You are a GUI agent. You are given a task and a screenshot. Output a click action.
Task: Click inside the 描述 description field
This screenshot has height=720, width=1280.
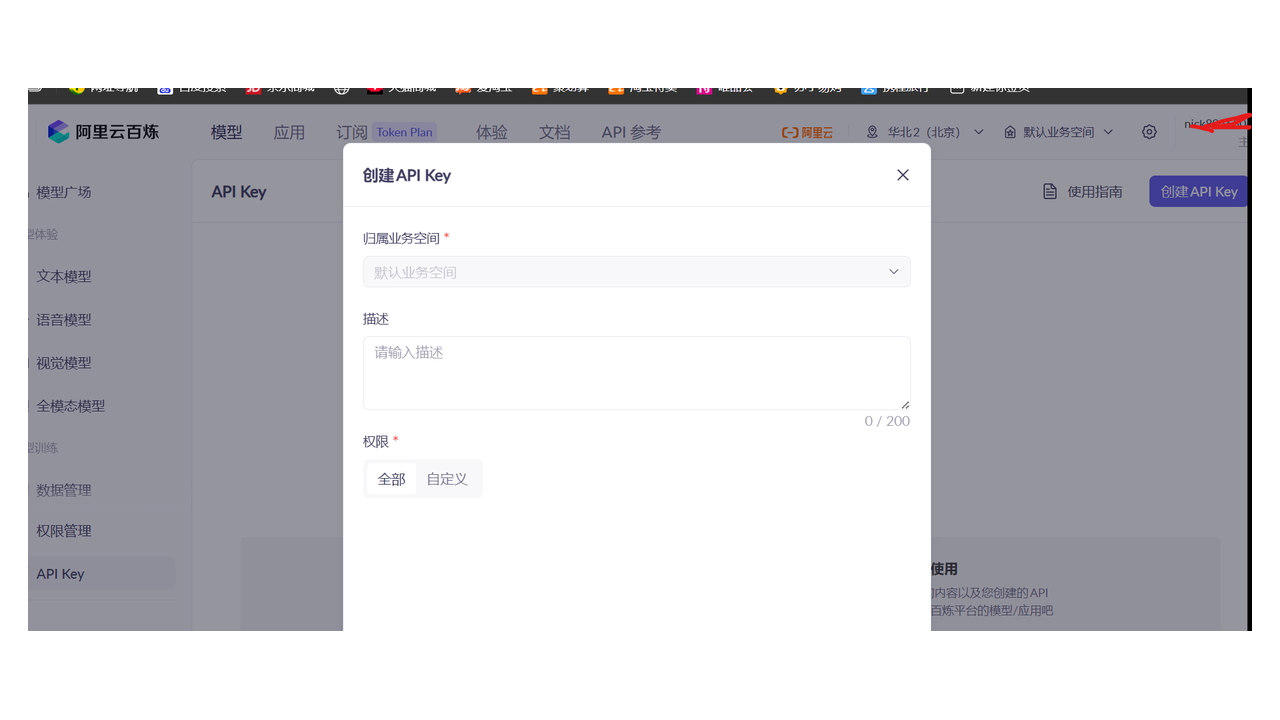tap(636, 372)
